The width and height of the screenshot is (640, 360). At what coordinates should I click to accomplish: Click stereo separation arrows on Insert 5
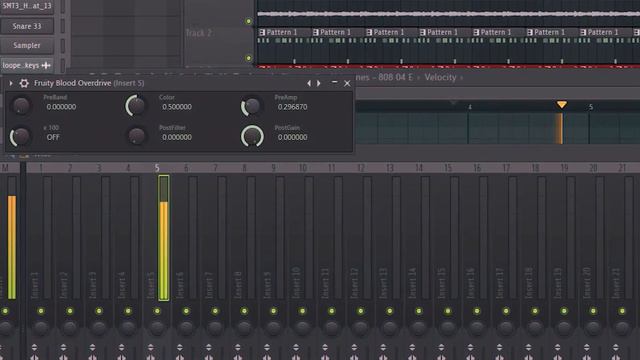pyautogui.click(x=151, y=348)
